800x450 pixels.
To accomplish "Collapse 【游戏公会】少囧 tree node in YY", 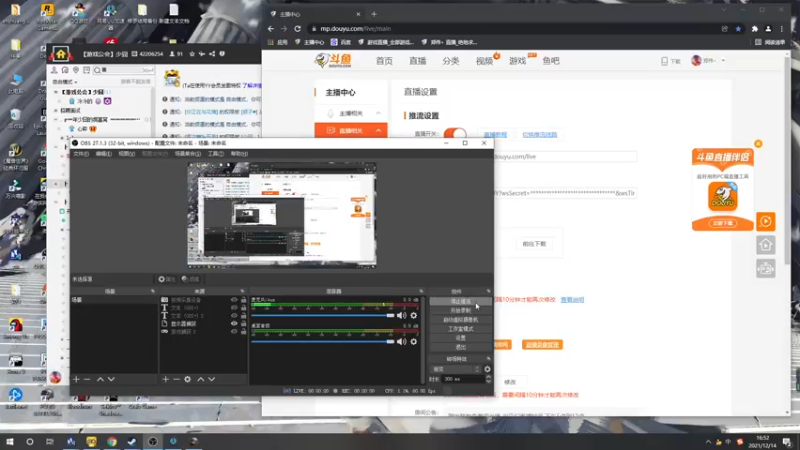I will pos(56,92).
